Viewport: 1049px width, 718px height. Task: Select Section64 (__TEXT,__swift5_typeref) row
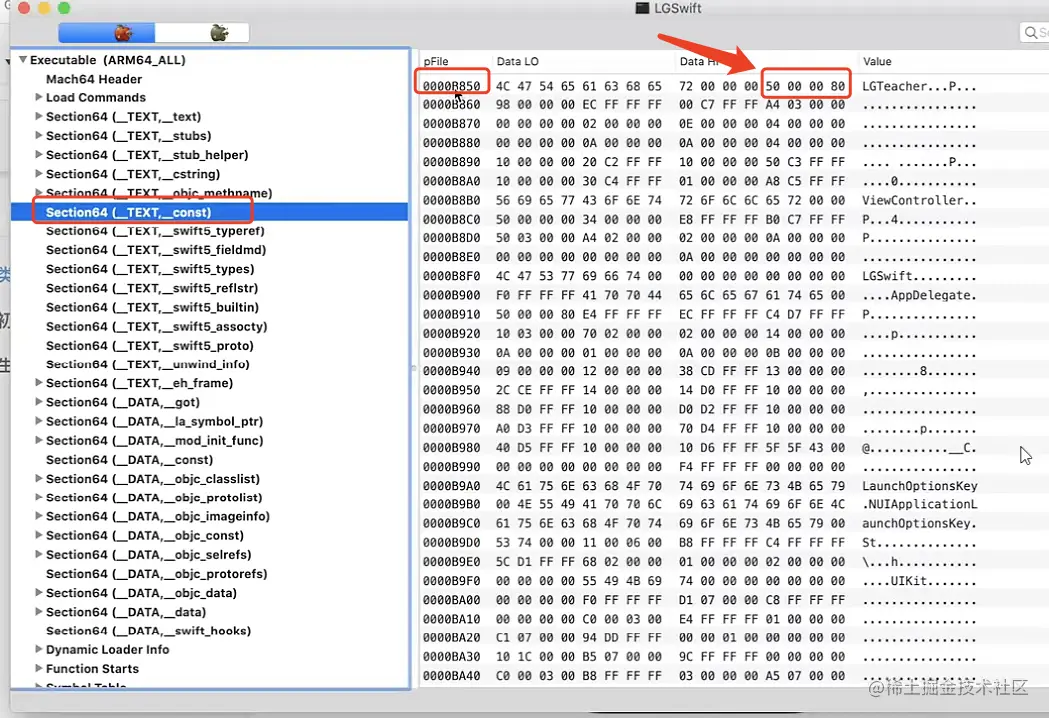point(209,231)
